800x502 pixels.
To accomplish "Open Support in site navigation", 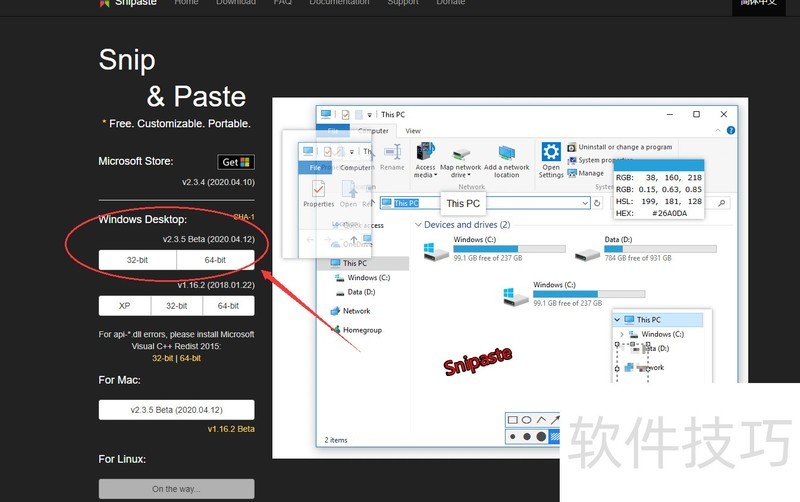I will (x=403, y=3).
